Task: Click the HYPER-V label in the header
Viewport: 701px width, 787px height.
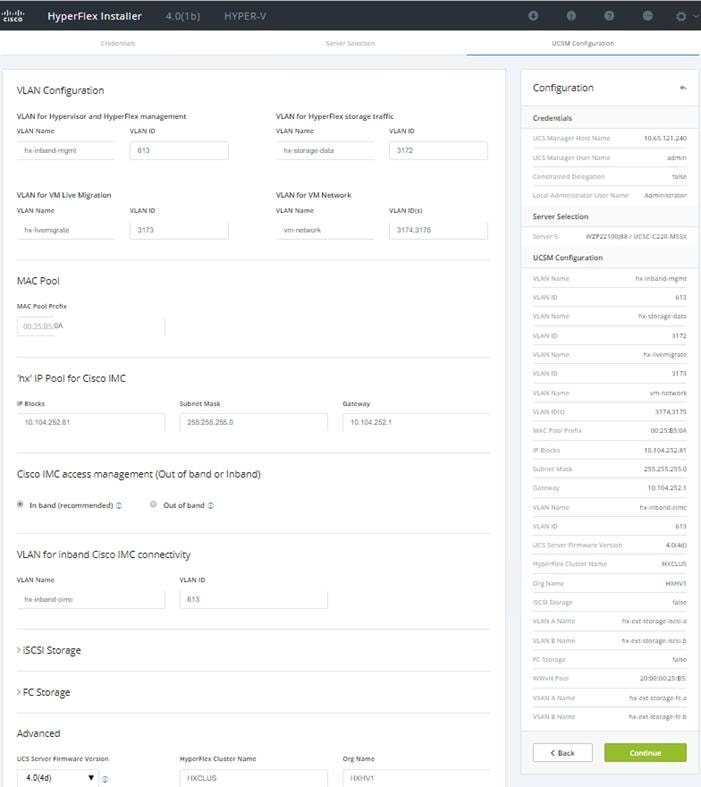Action: coord(245,16)
